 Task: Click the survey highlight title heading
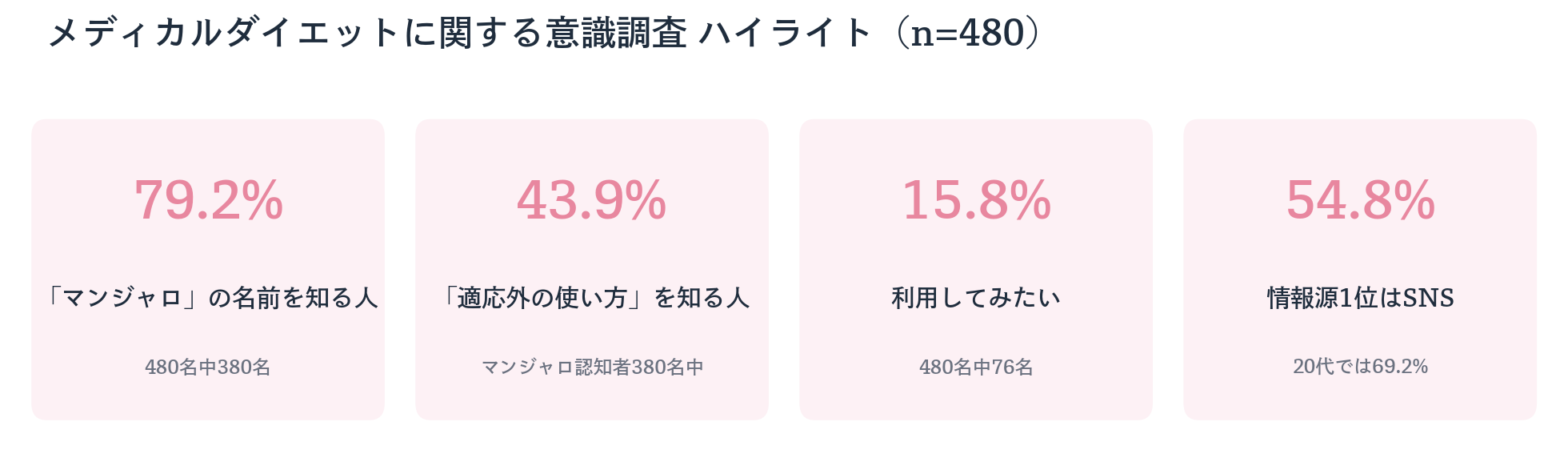click(x=545, y=34)
